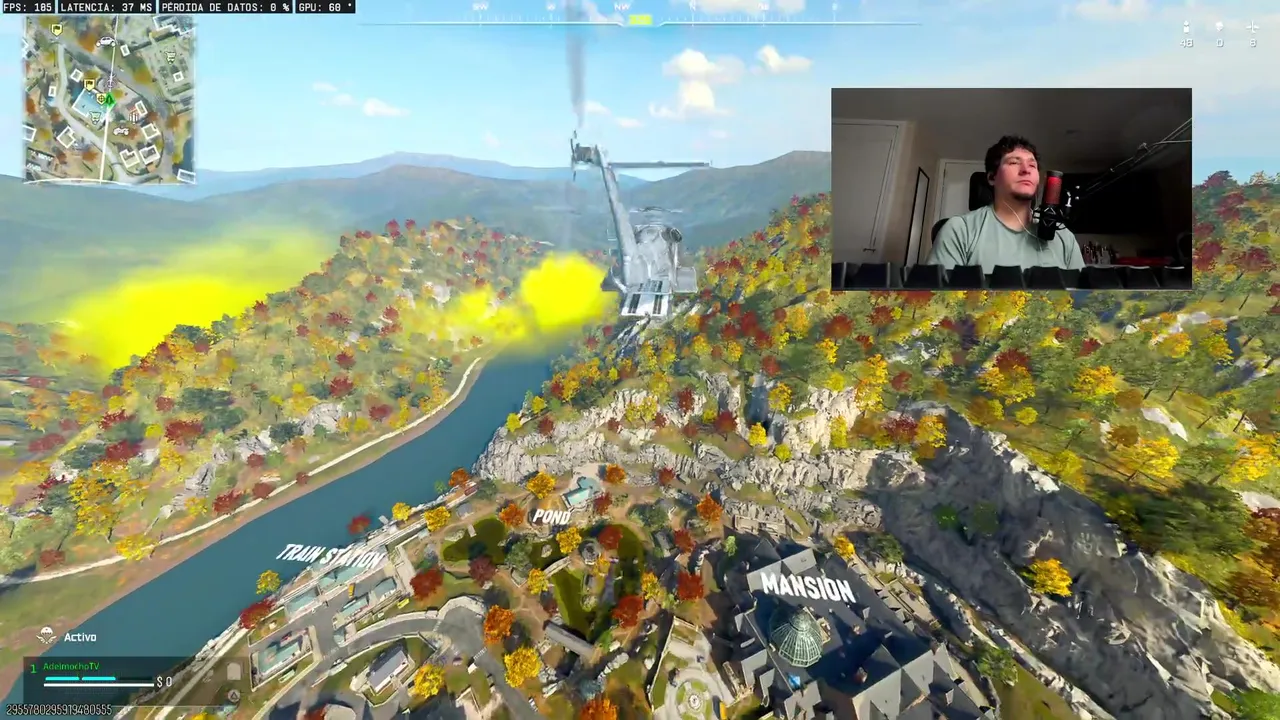Click the player count number 48
Screen dimensions: 1280x720
click(1186, 43)
